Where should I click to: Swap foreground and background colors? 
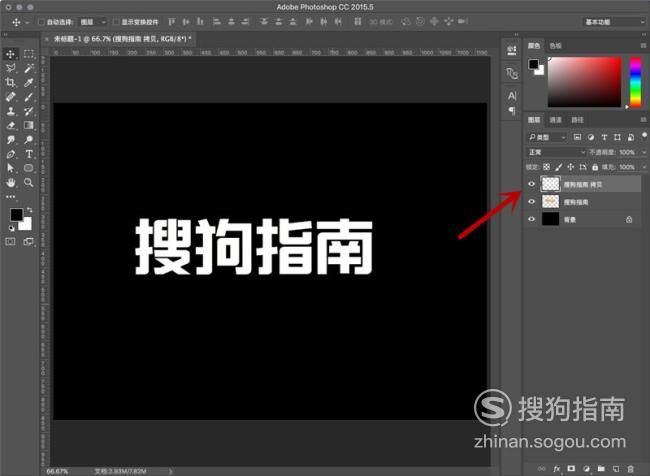(x=29, y=211)
